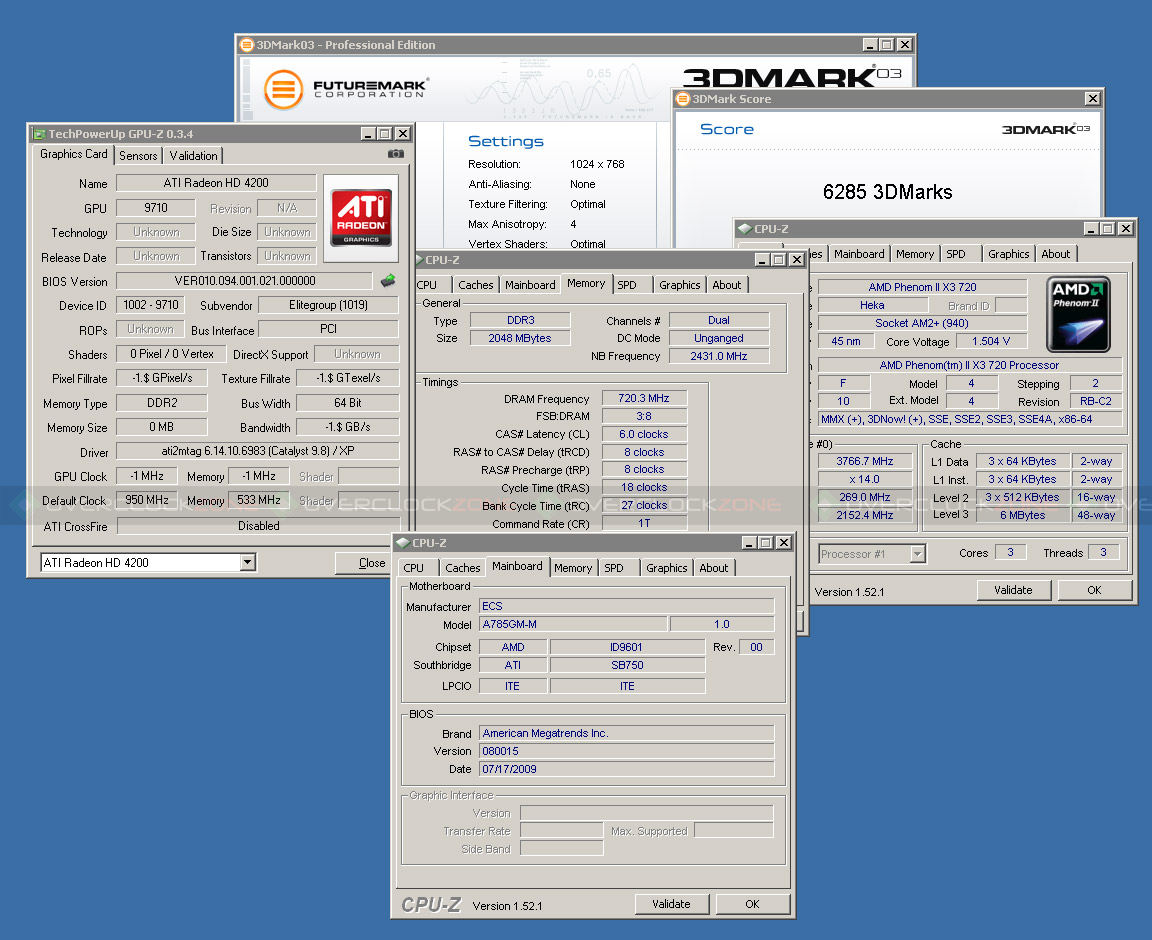Click the Driver field in GPU-Z
Screen dimensions: 1152x940
pos(258,451)
